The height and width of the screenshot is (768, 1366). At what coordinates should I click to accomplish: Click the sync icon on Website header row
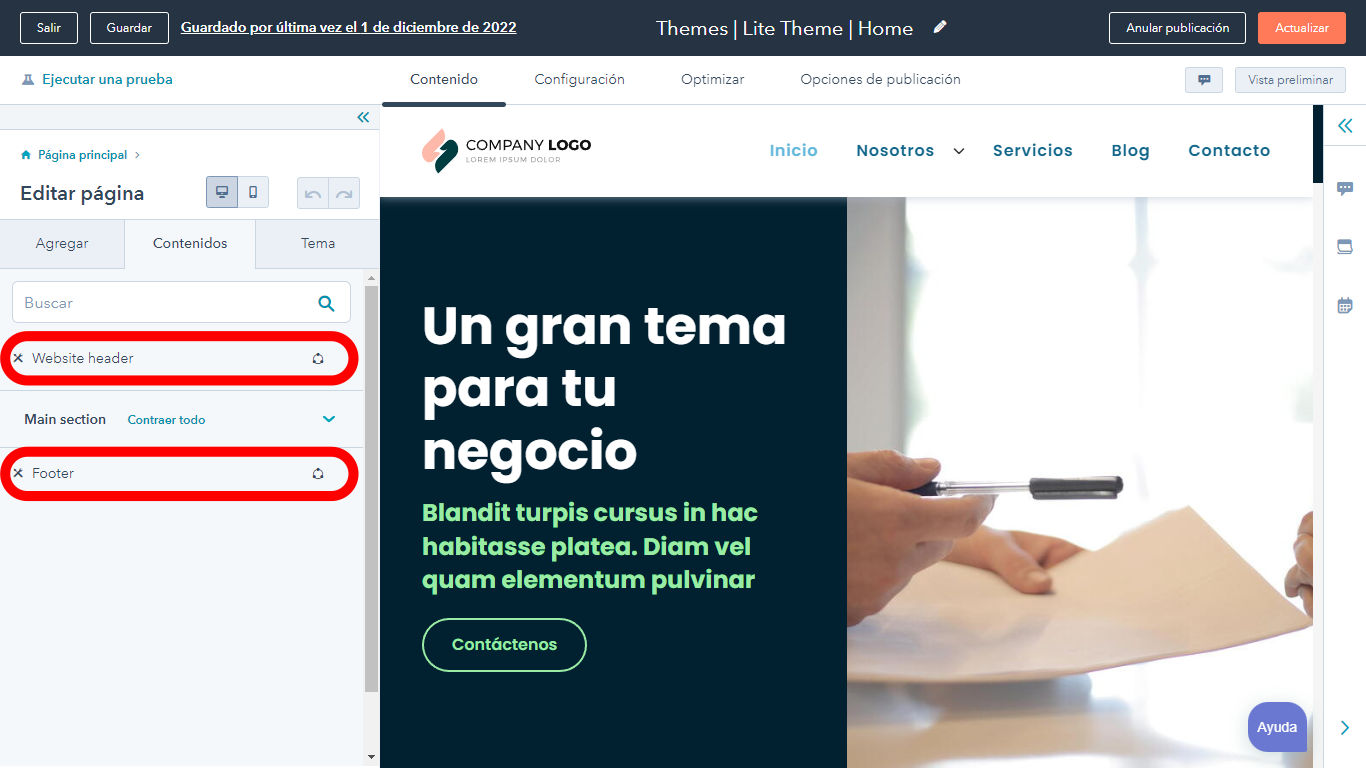318,358
